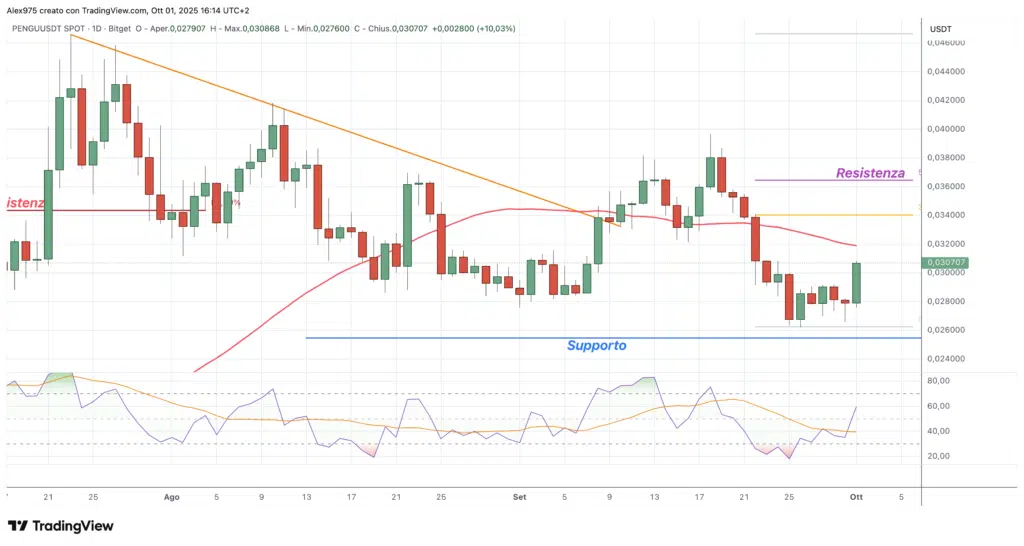Click the Ott month label on time axis

[857, 496]
